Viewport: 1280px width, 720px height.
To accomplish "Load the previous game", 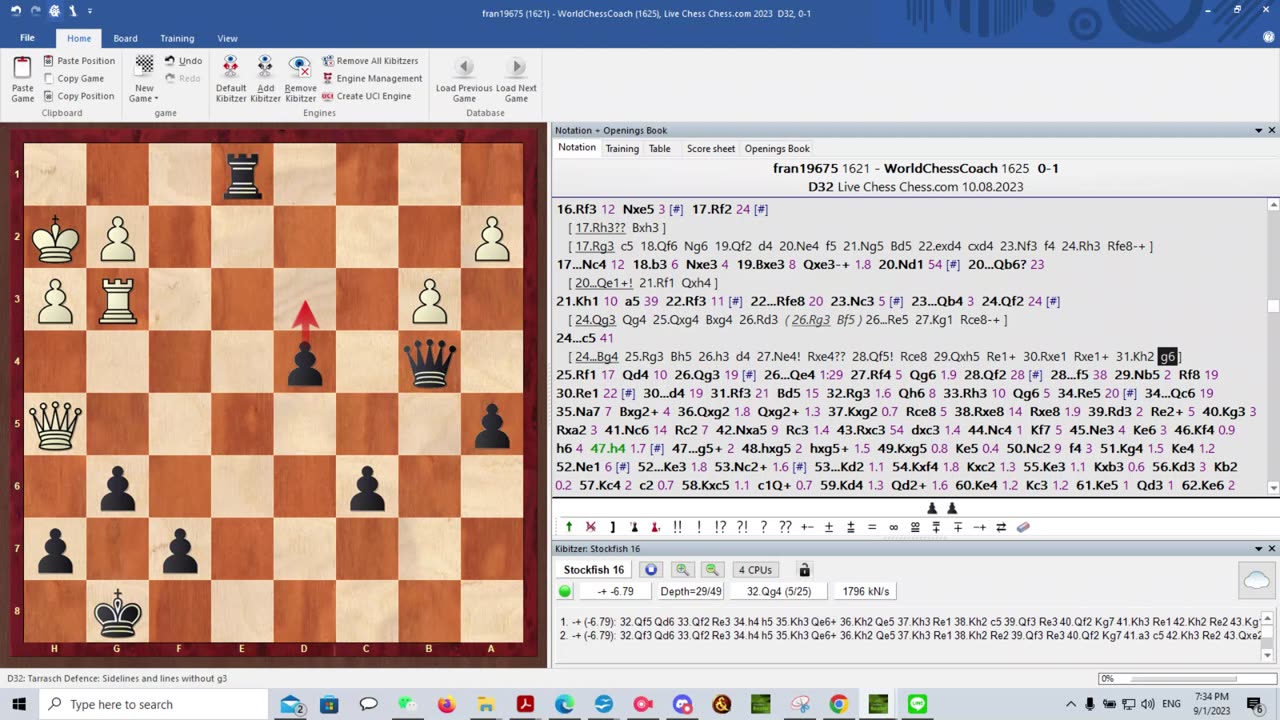I will click(x=464, y=78).
